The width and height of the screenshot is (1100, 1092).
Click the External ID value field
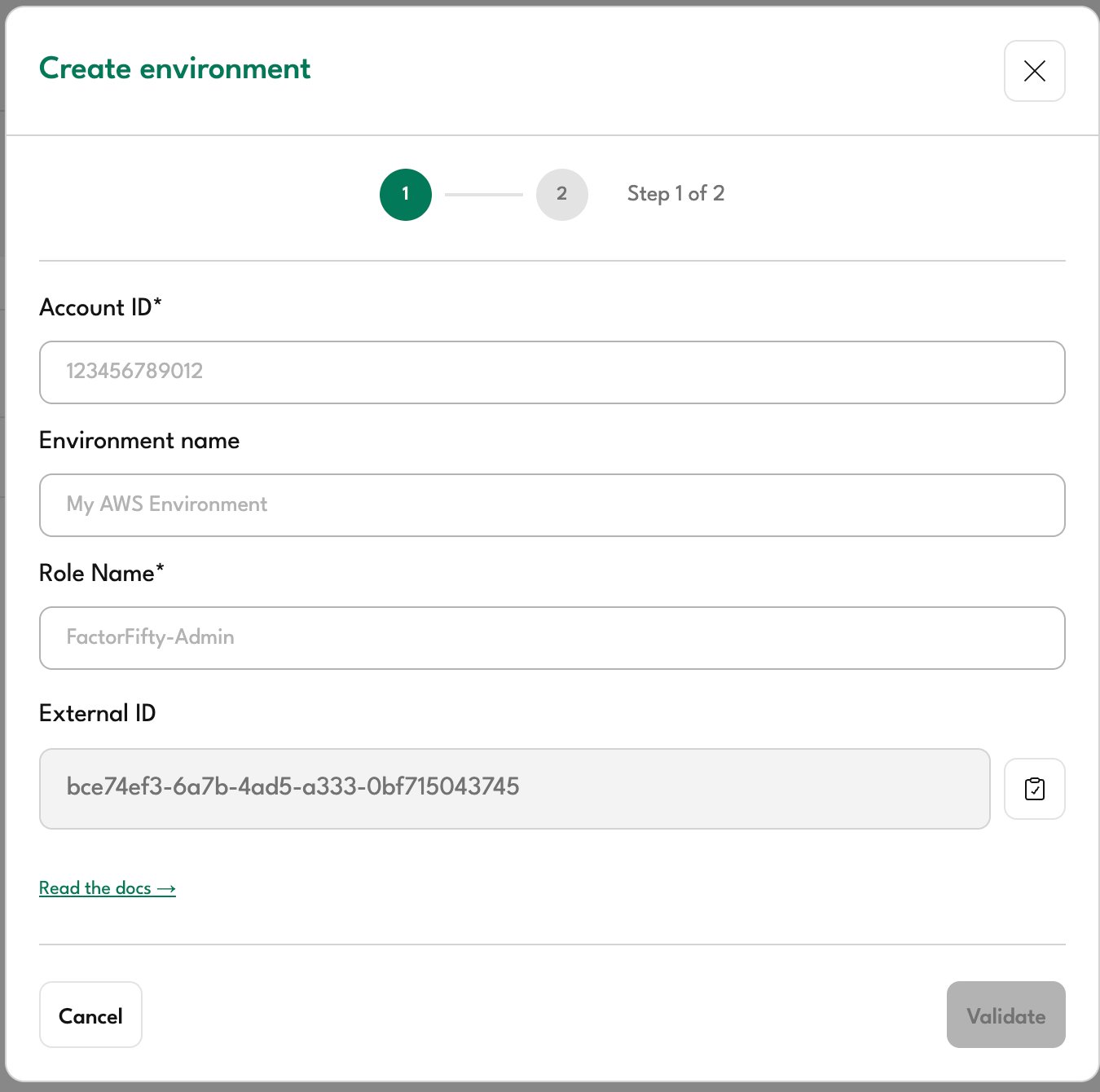[514, 789]
